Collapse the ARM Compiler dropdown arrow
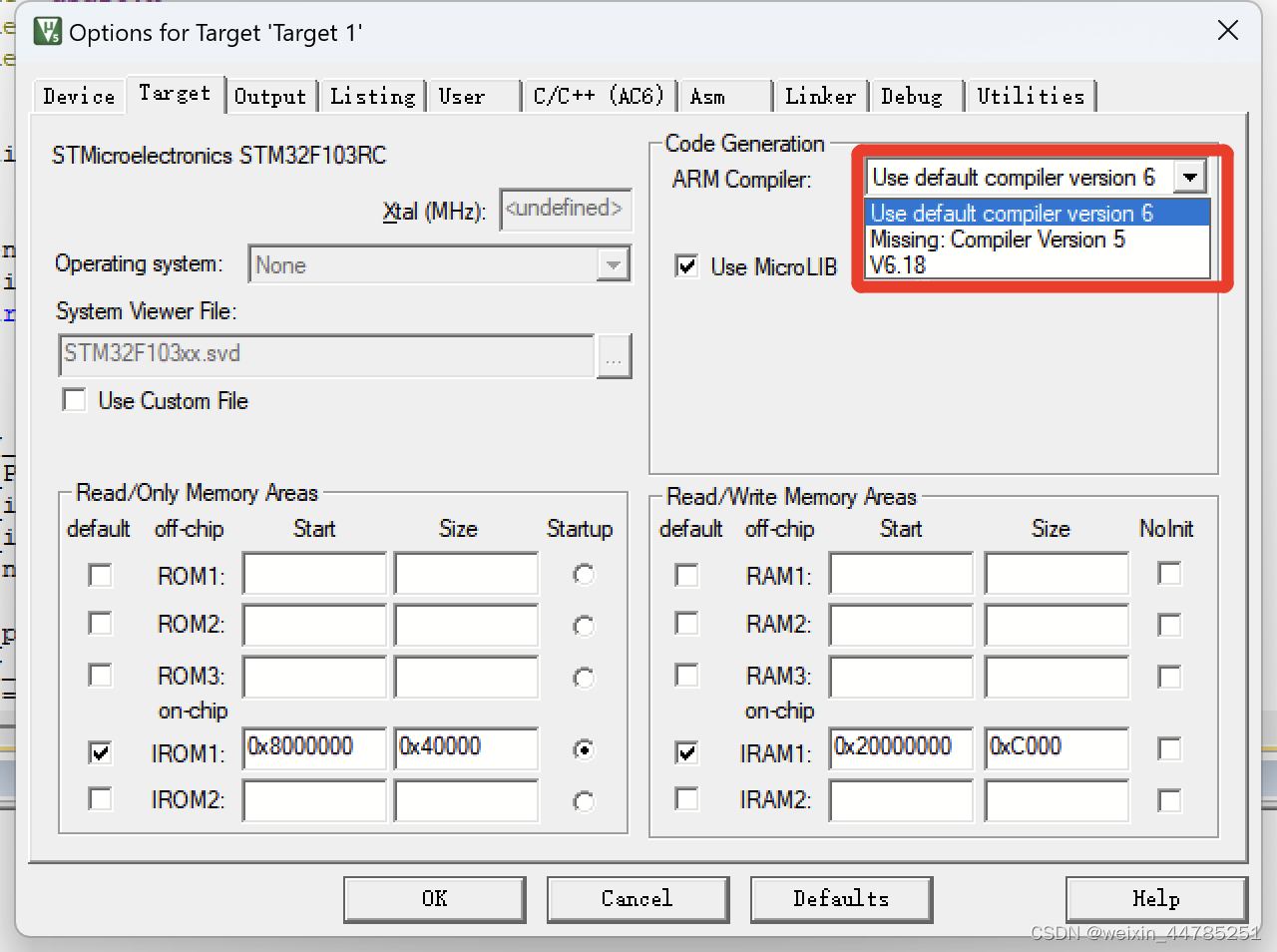This screenshot has height=952, width=1277. click(1189, 178)
